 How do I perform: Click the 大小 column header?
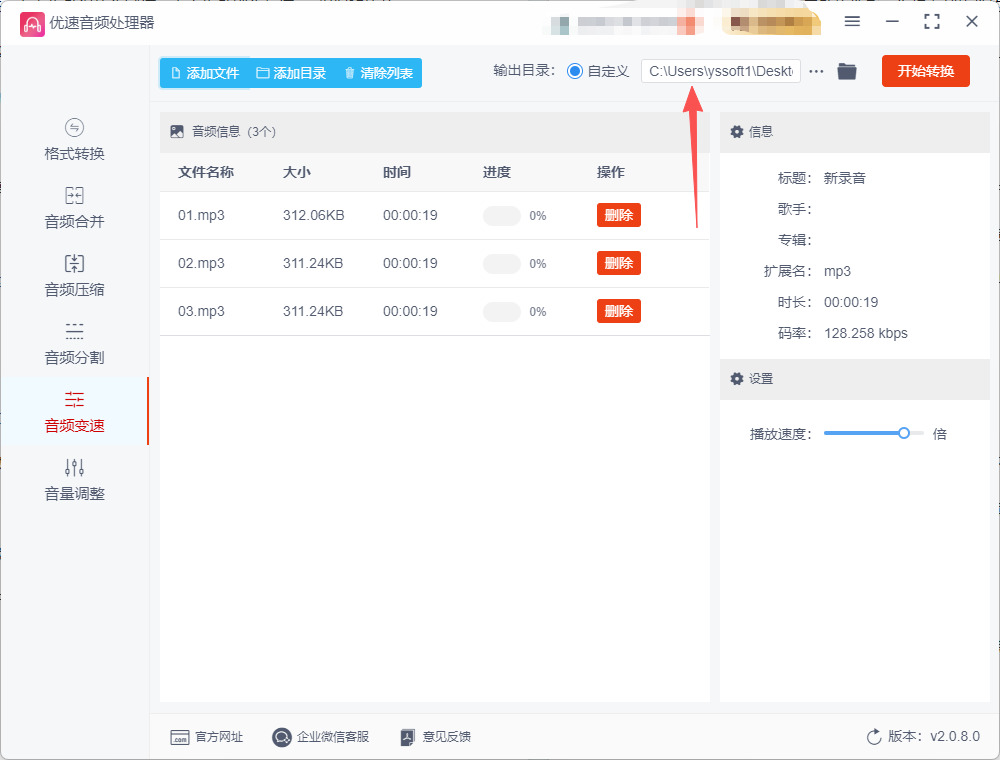click(297, 172)
